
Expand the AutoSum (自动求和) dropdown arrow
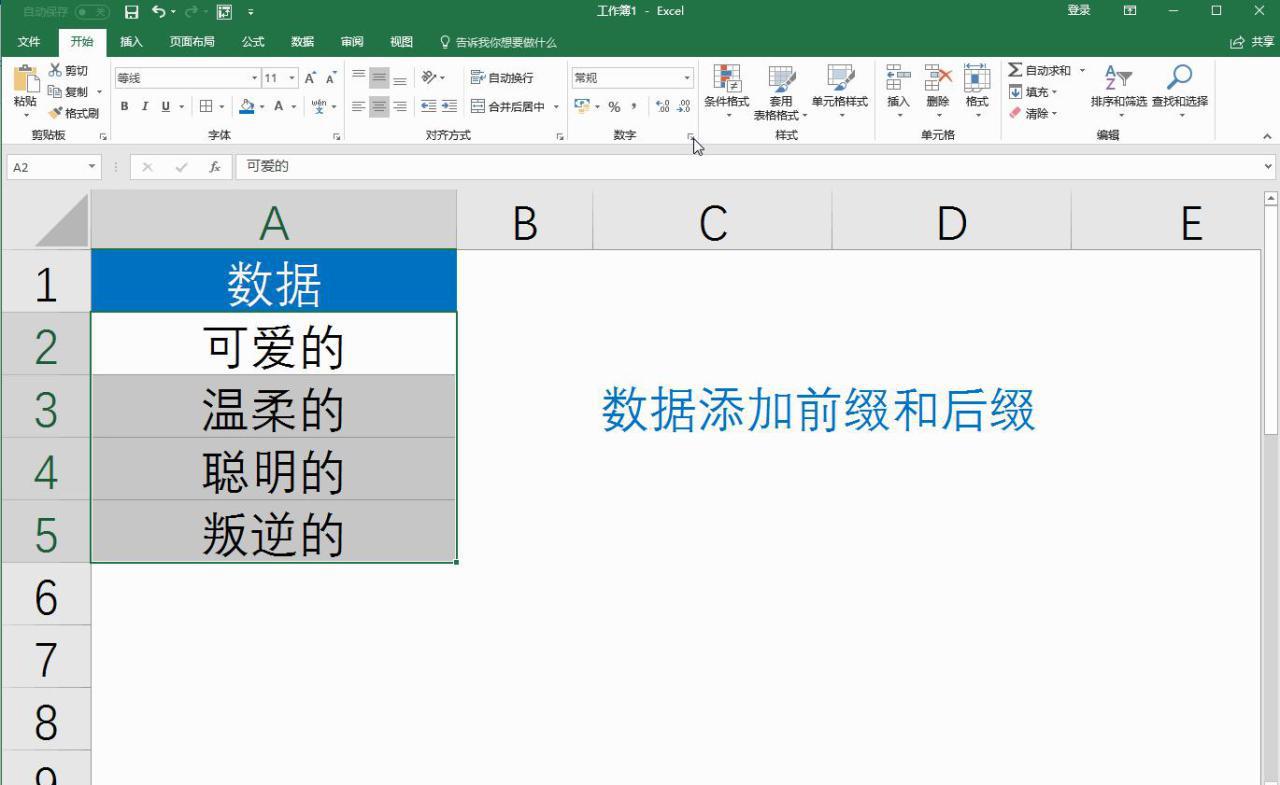[1082, 70]
